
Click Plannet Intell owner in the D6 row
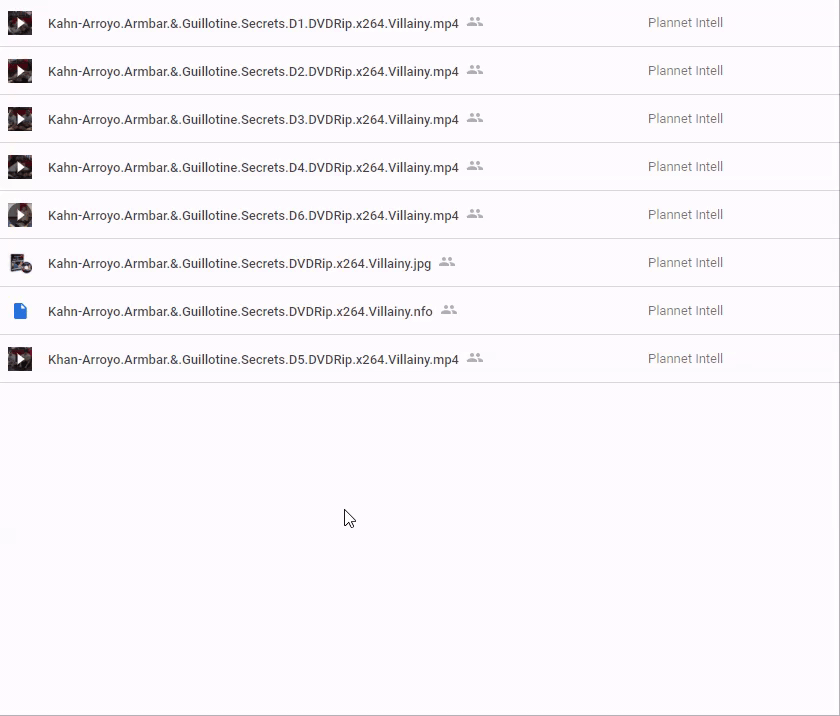coord(685,215)
